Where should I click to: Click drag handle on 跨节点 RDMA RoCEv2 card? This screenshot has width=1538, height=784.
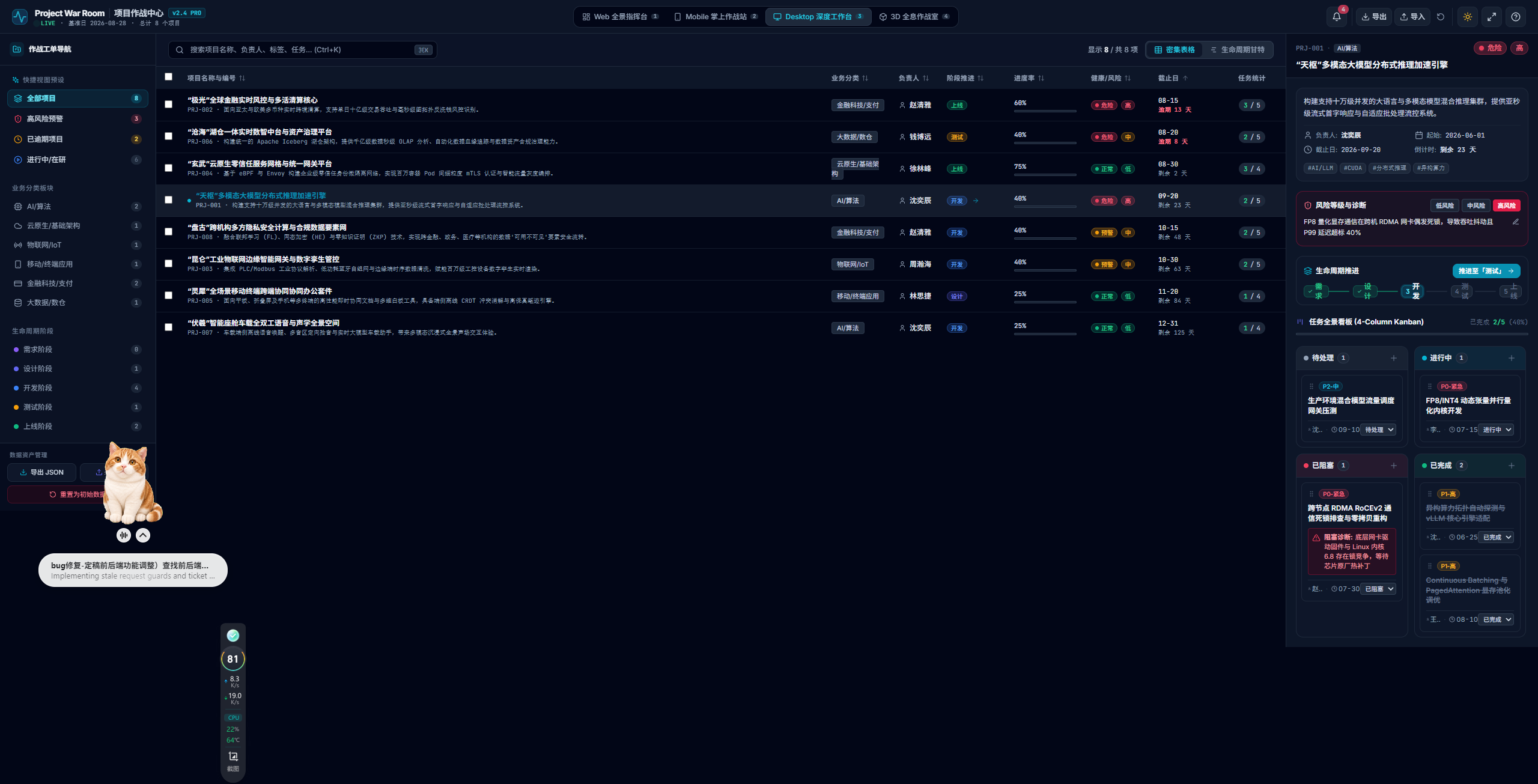[x=1312, y=494]
